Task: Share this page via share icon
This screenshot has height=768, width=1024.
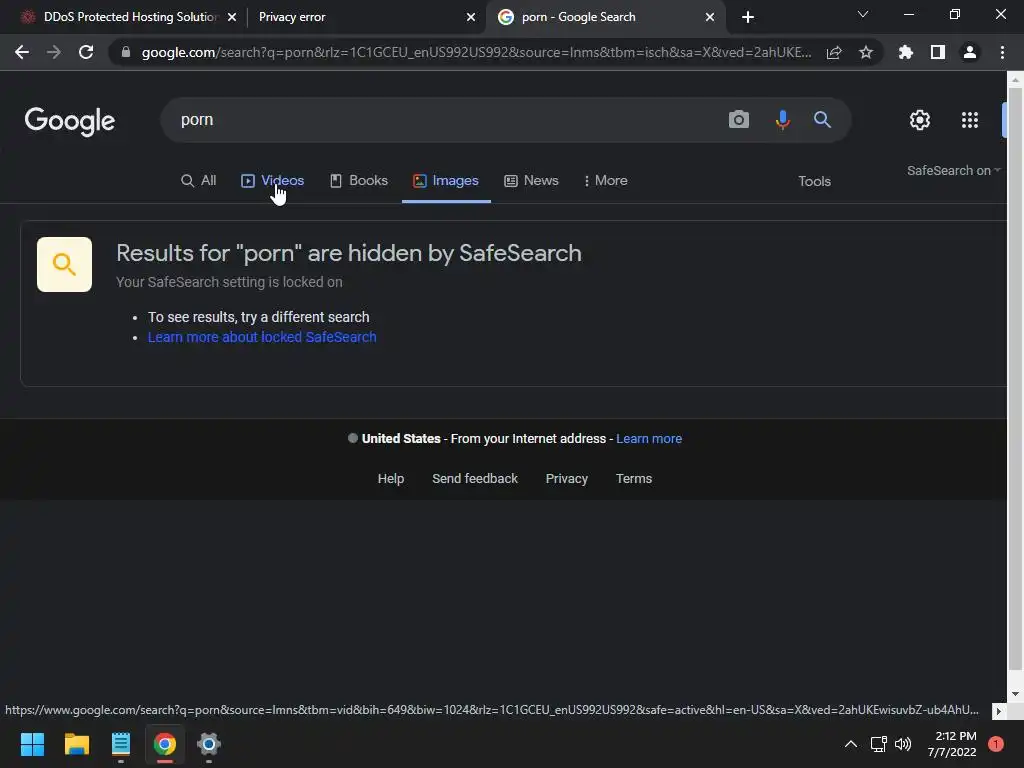Action: [834, 53]
